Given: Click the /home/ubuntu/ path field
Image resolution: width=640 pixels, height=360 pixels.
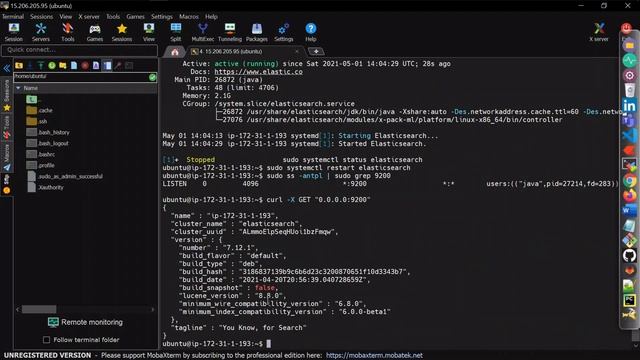Looking at the screenshot, I should (81, 77).
